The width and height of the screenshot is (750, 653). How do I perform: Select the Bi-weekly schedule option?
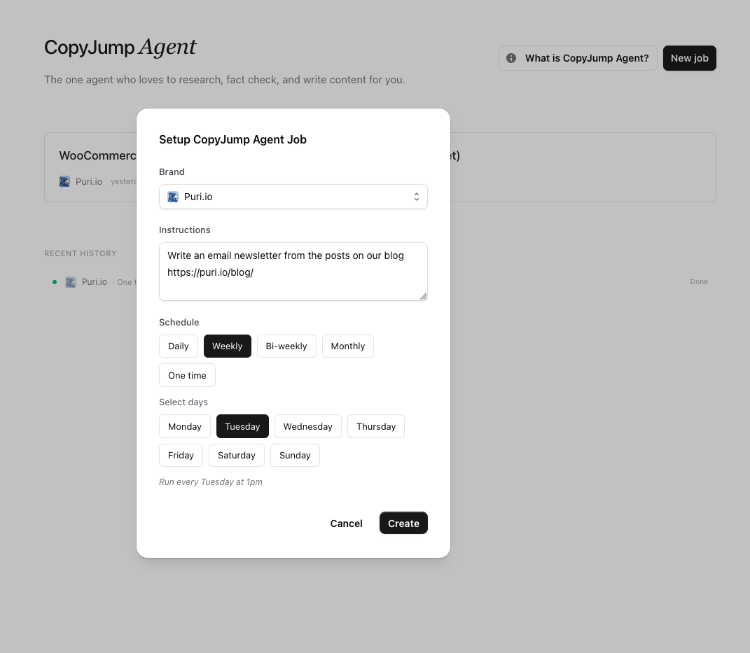pyautogui.click(x=287, y=346)
